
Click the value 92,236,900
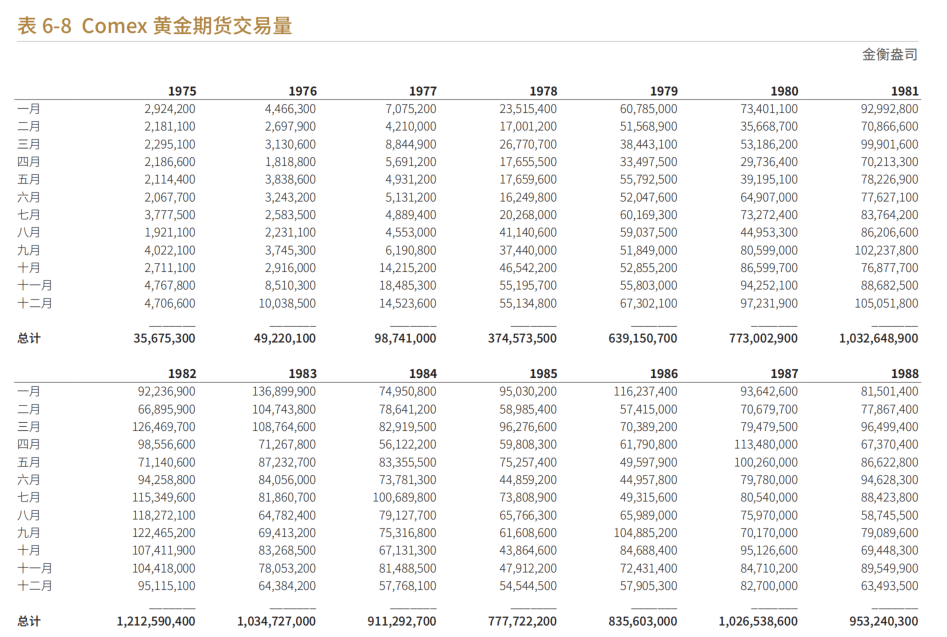pyautogui.click(x=167, y=391)
